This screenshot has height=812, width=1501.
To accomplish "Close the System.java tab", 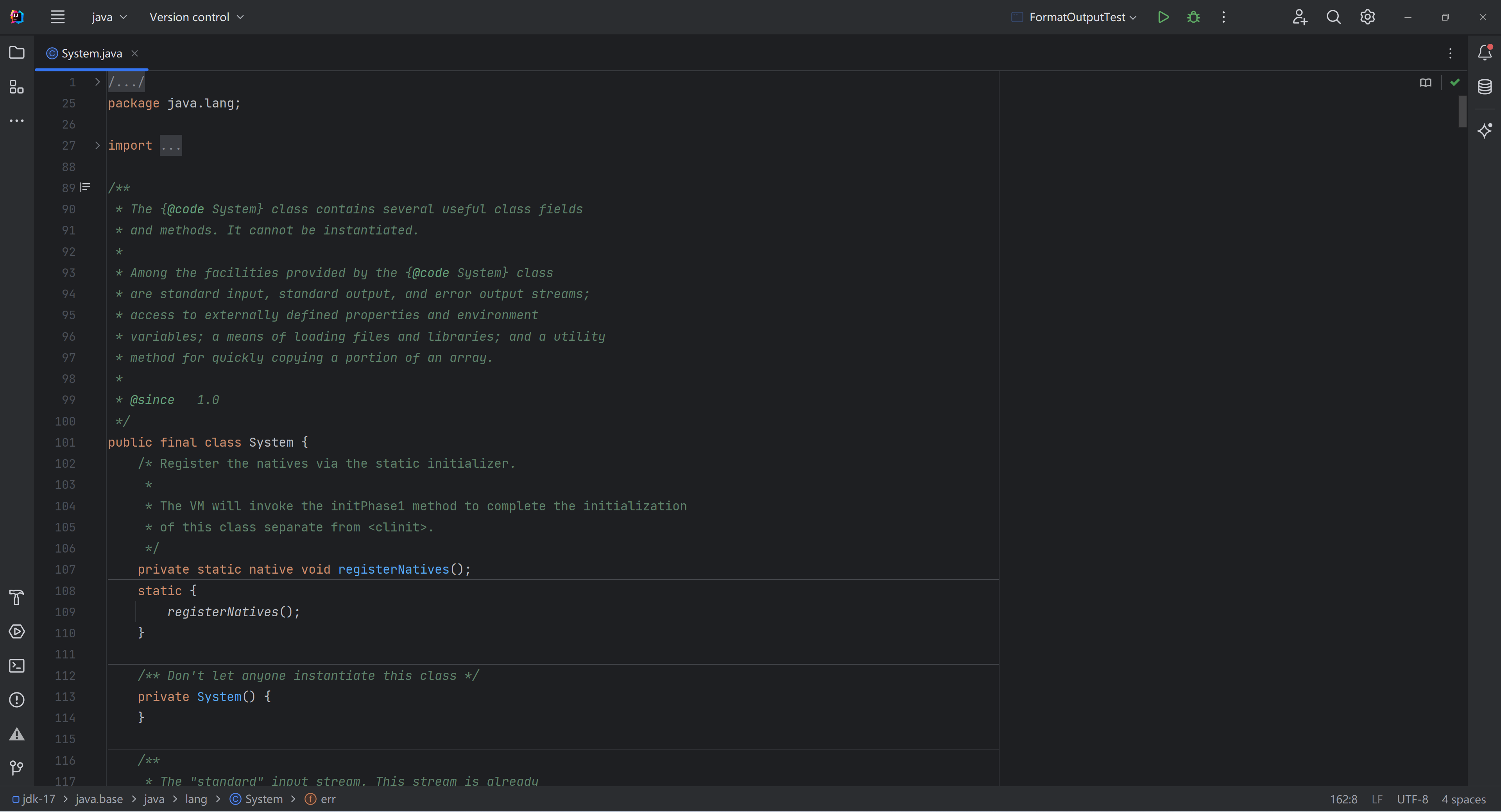I will (x=134, y=53).
